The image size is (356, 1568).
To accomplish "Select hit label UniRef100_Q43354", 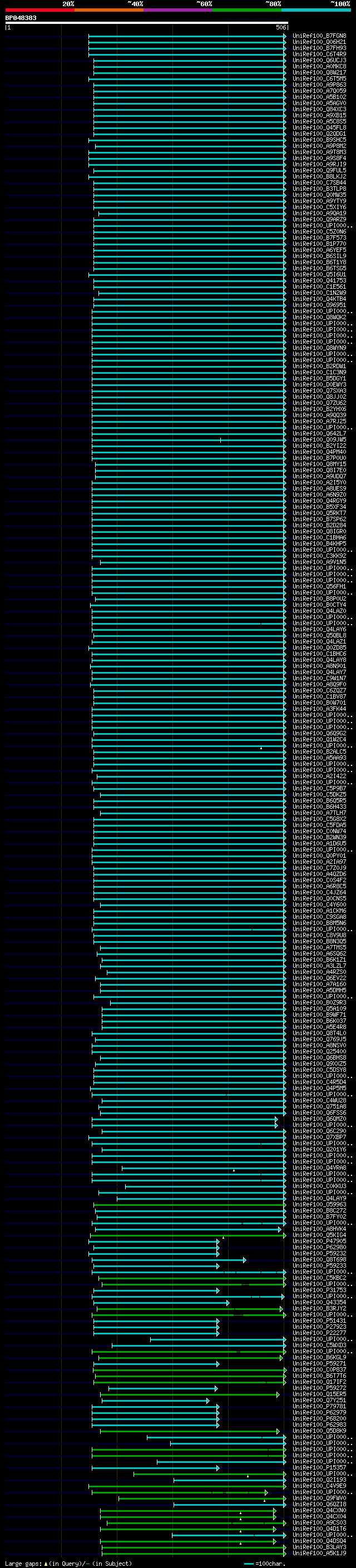I will coord(319,1303).
